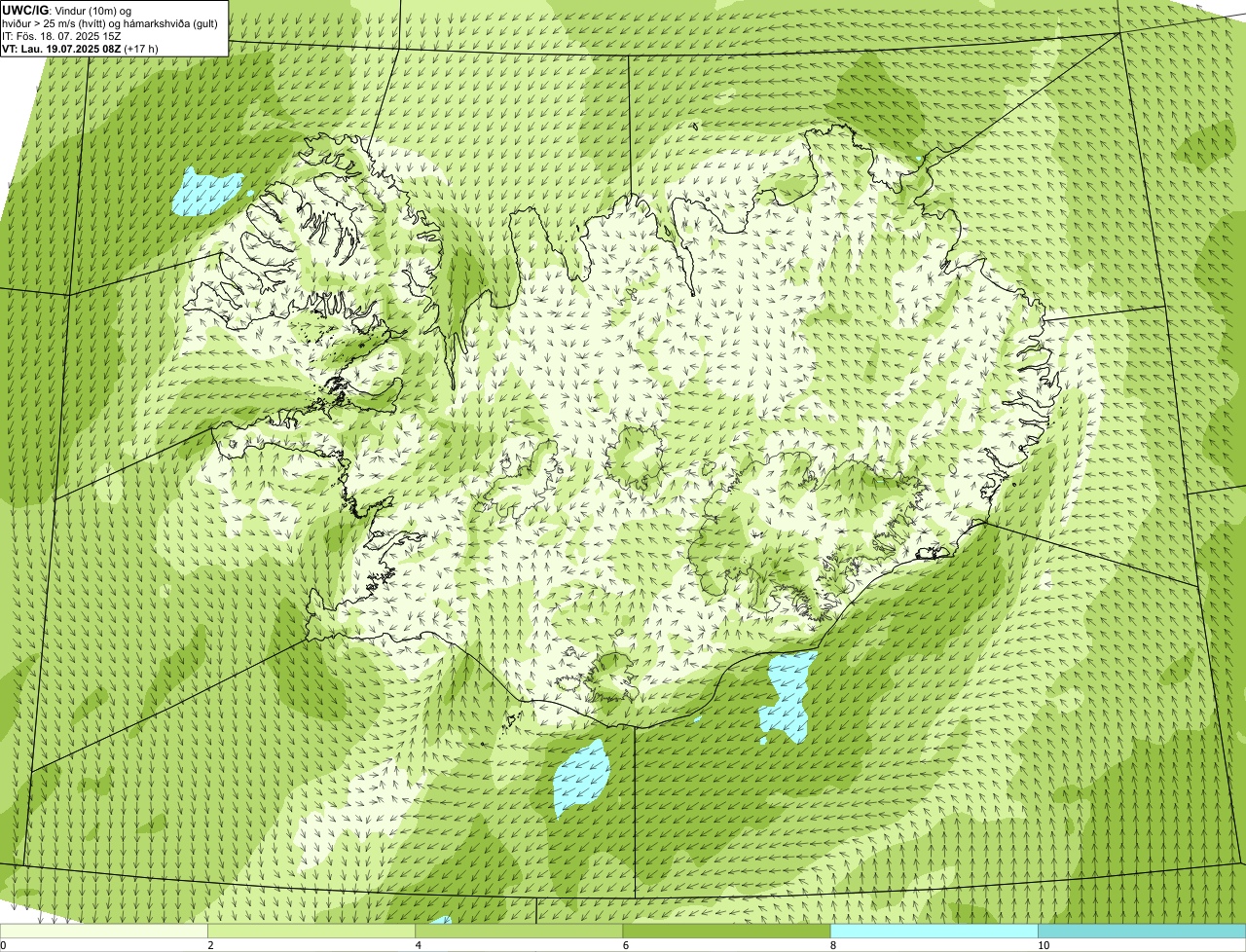
Task: Click the legend label "10"
Action: [x=1044, y=945]
